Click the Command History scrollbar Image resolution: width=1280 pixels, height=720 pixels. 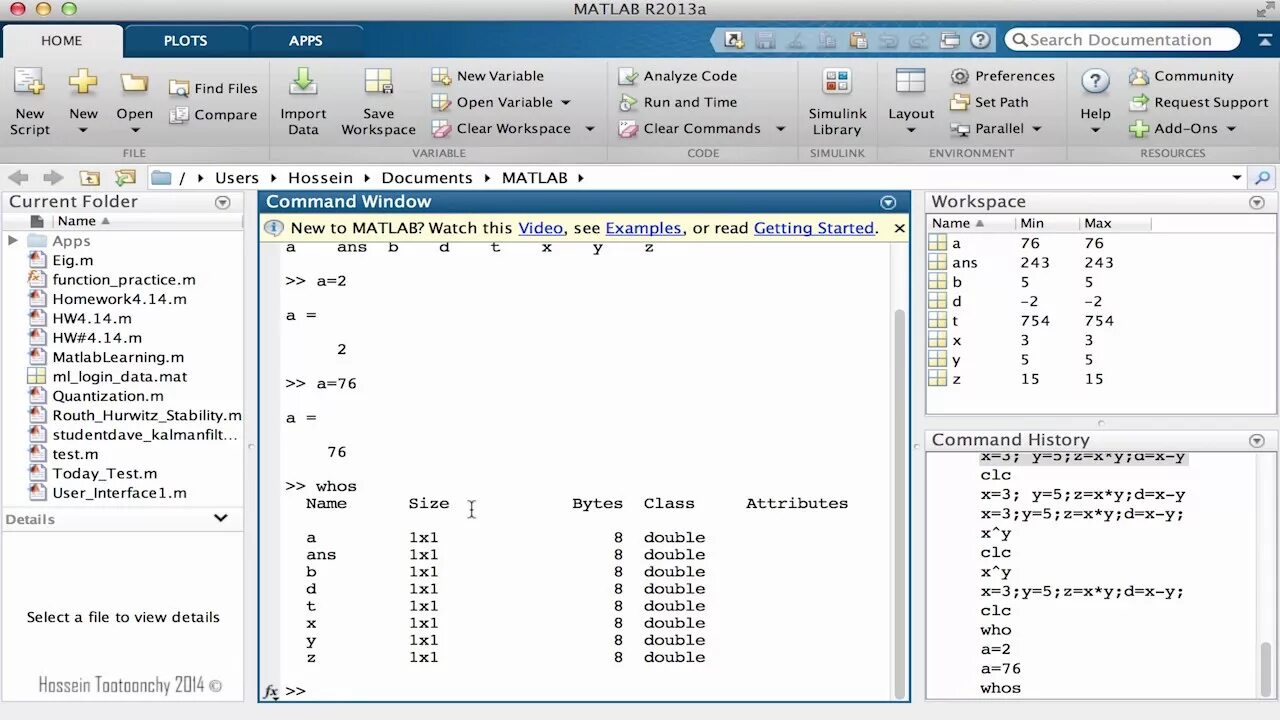1266,668
